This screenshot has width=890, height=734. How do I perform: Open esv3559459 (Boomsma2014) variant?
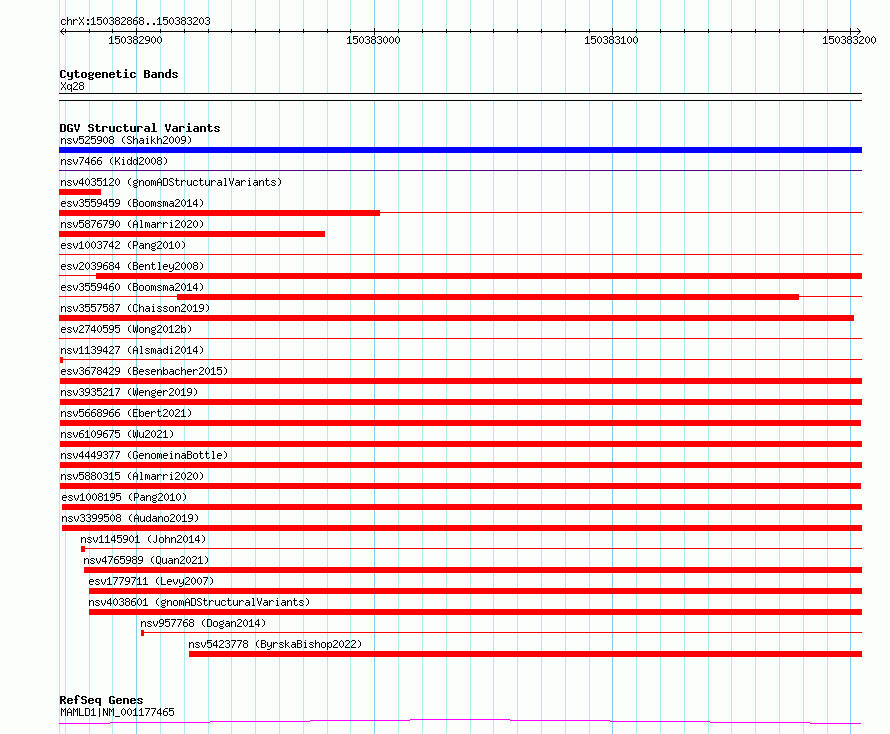pos(132,203)
